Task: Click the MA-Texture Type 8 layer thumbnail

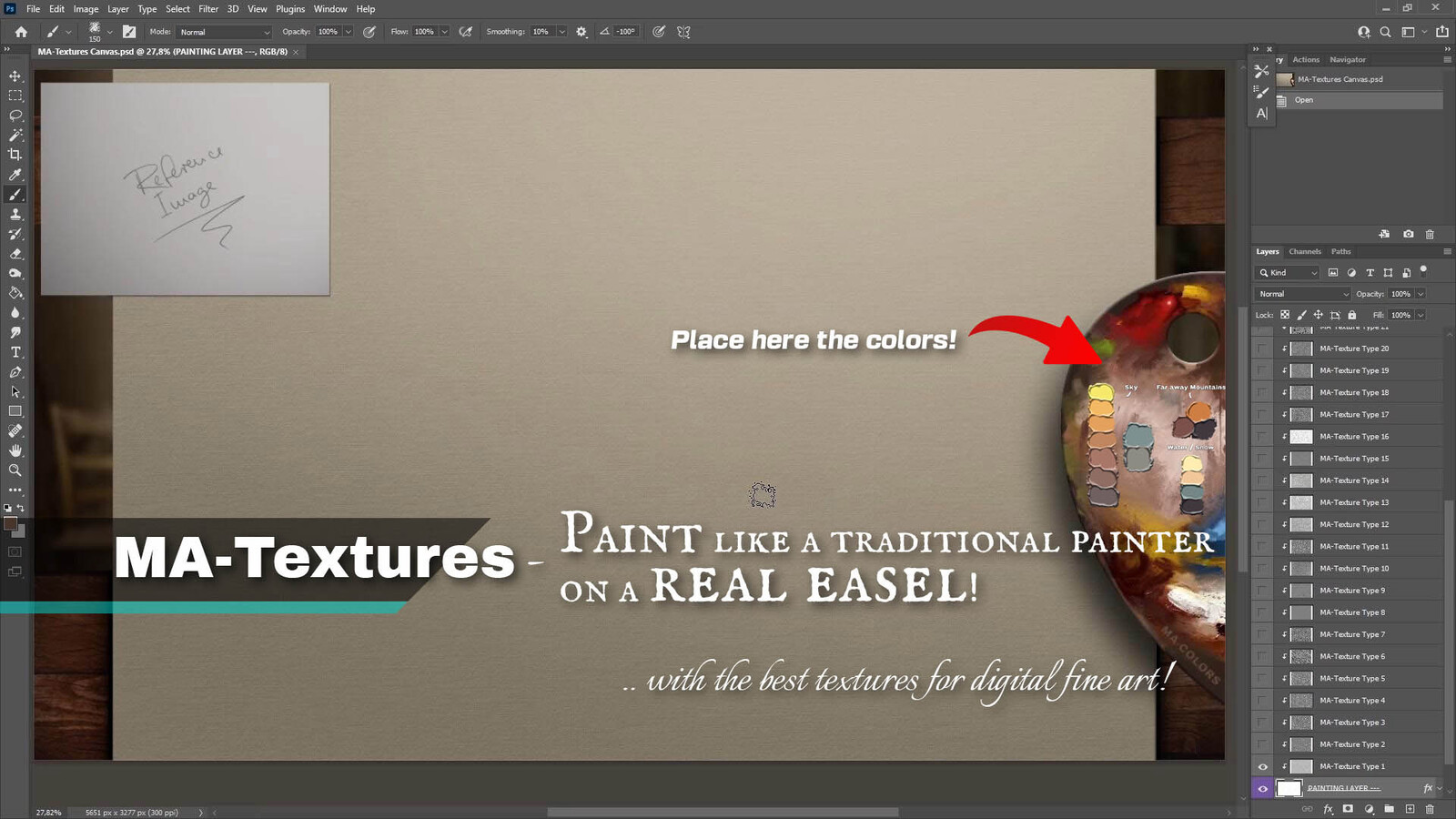Action: [x=1301, y=612]
